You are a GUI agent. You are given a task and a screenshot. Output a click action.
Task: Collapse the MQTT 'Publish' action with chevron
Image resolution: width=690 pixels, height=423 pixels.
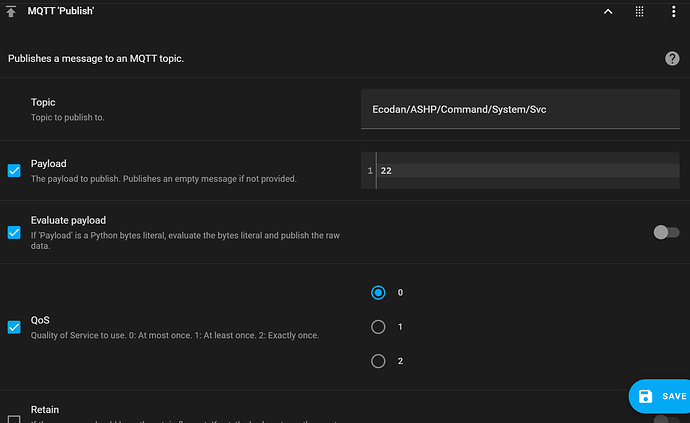click(x=608, y=11)
